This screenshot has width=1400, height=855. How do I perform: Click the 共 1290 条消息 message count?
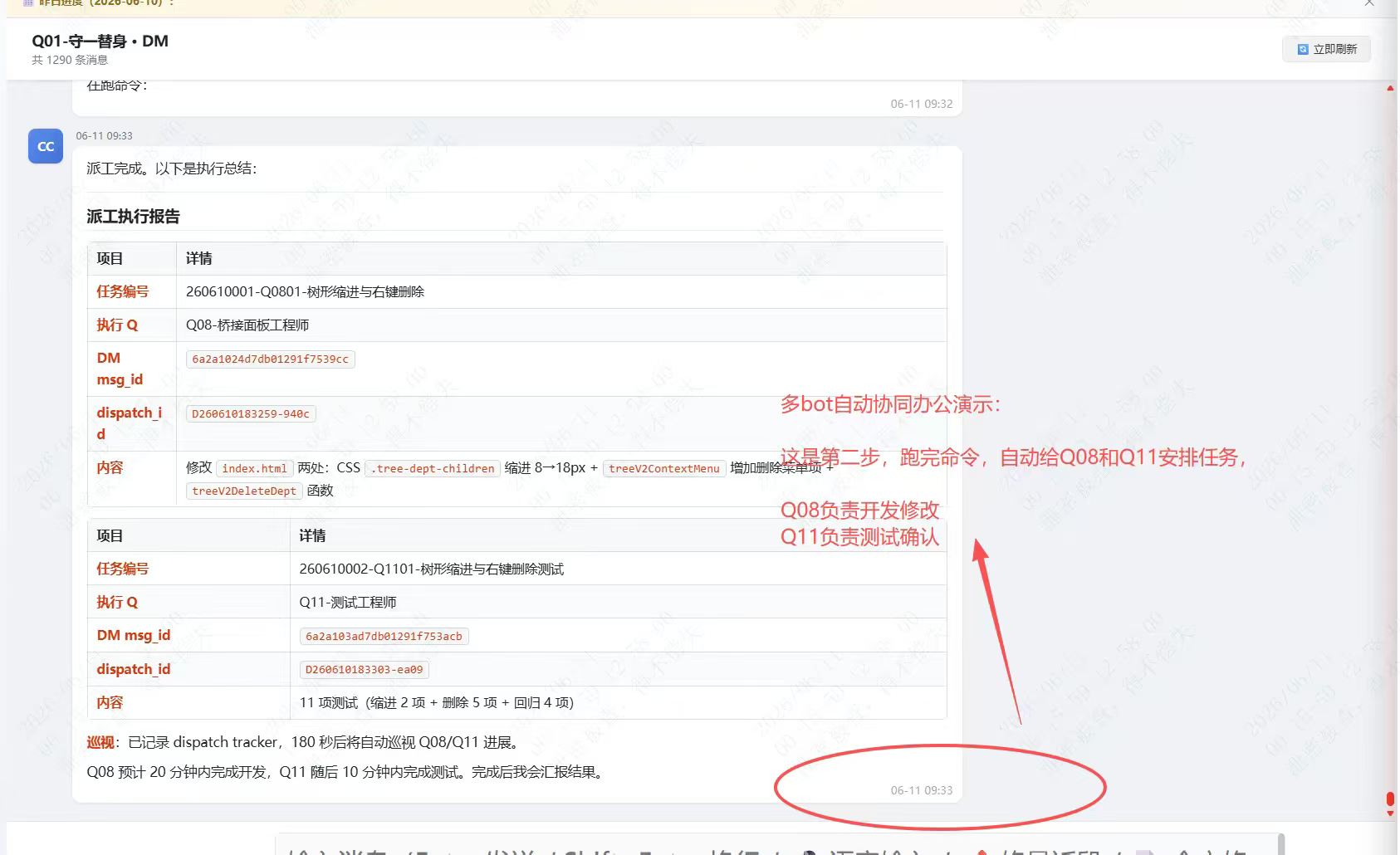[x=70, y=60]
